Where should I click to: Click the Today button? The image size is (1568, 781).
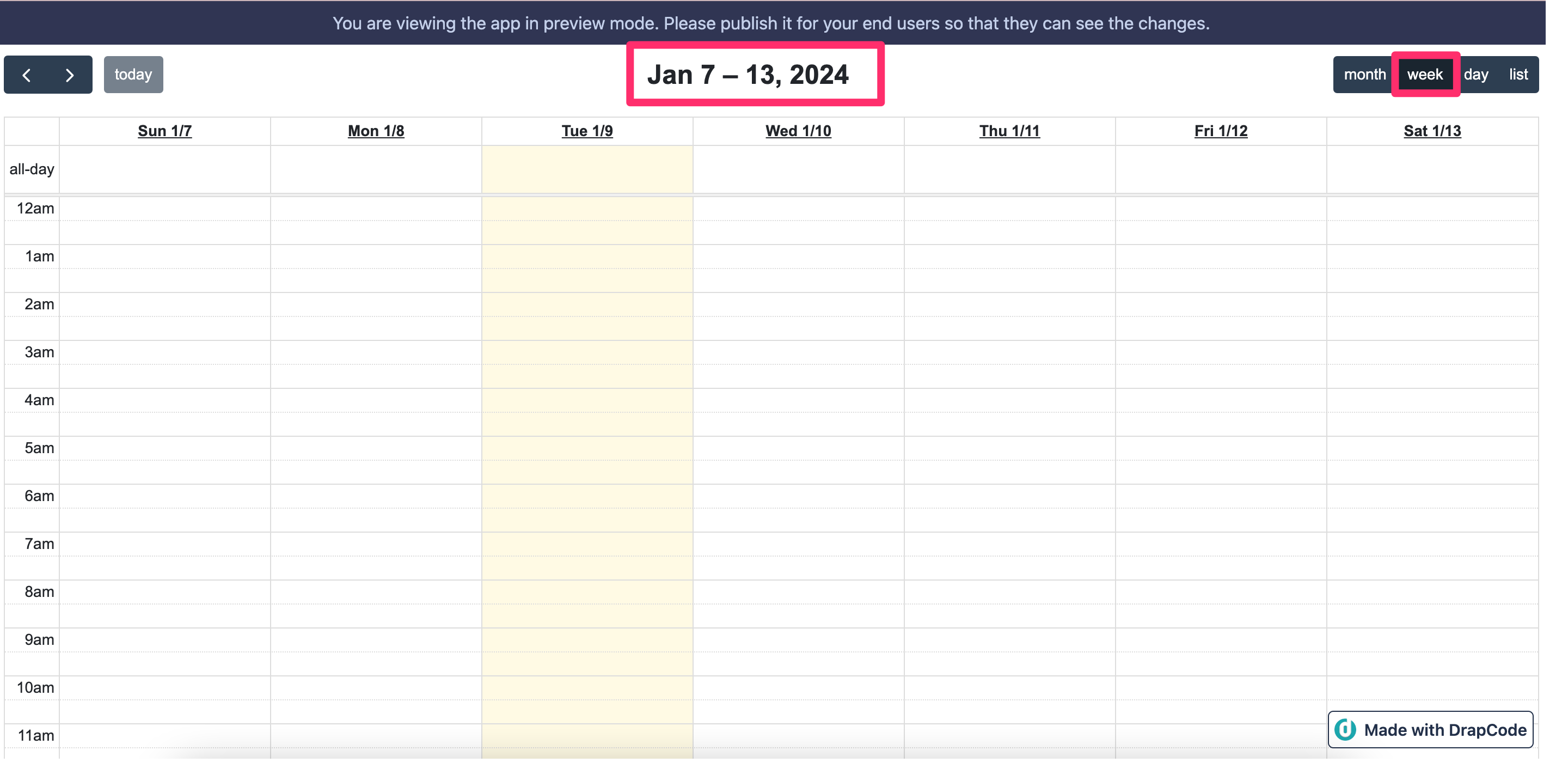132,73
